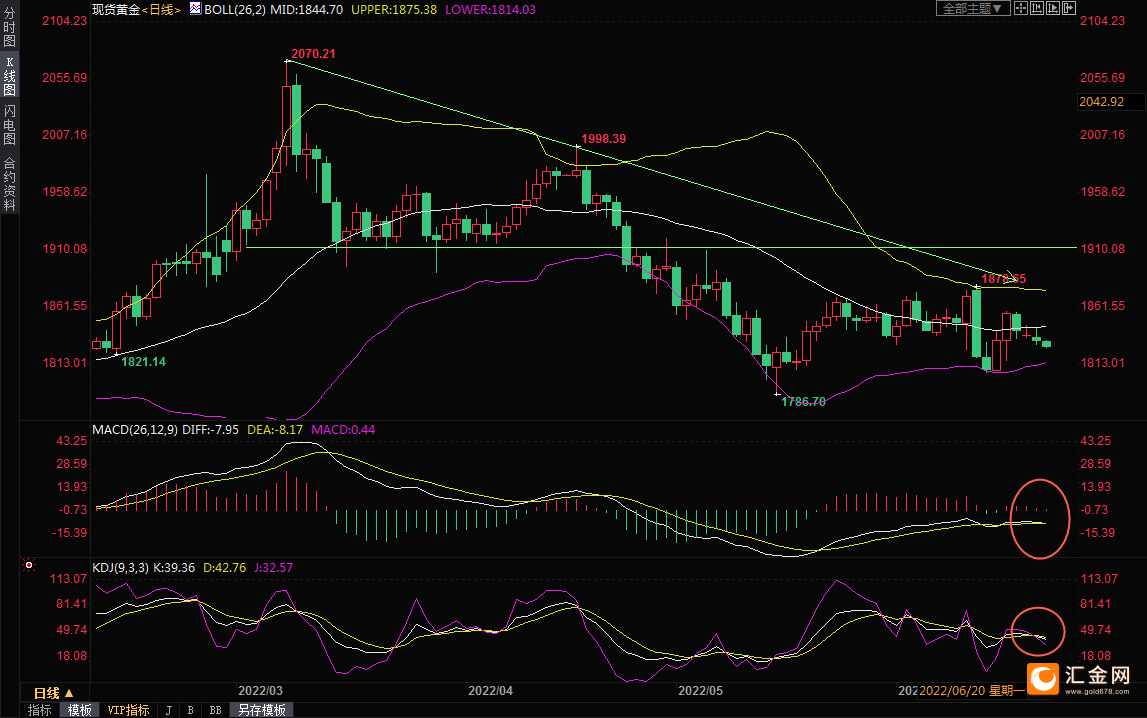
Task: Open the 闪电图 side tab
Action: coord(9,124)
